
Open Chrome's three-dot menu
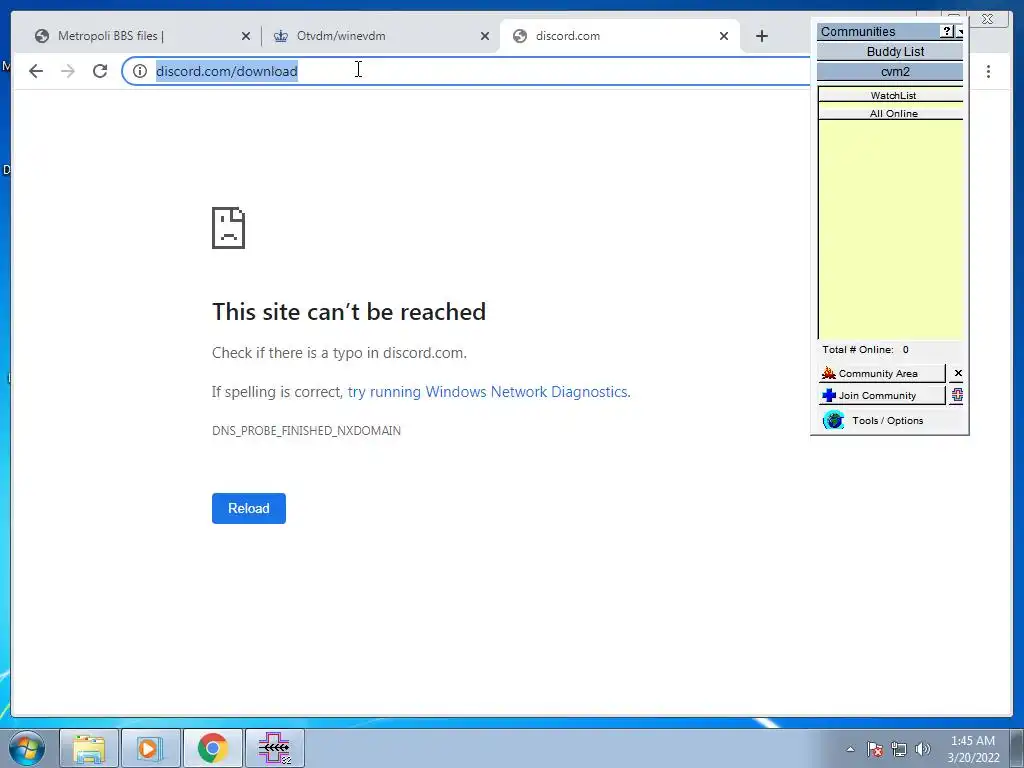[x=988, y=71]
